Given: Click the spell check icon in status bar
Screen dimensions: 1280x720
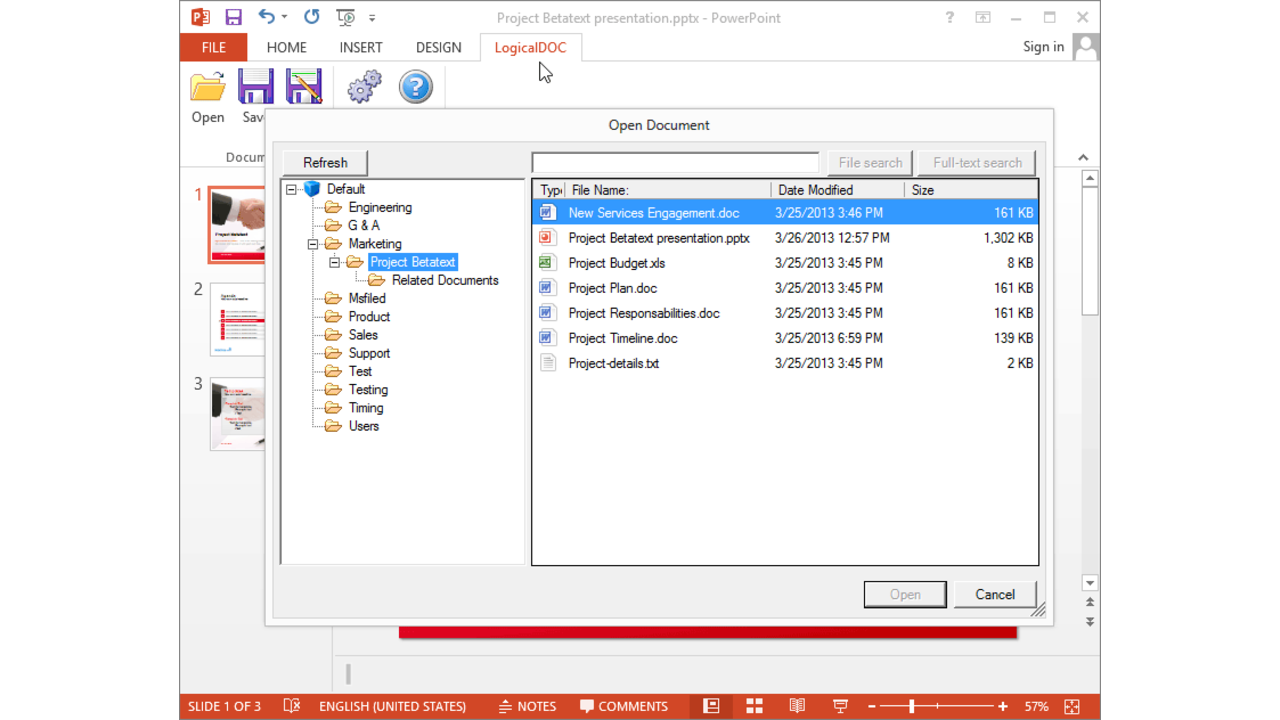Looking at the screenshot, I should pos(291,706).
